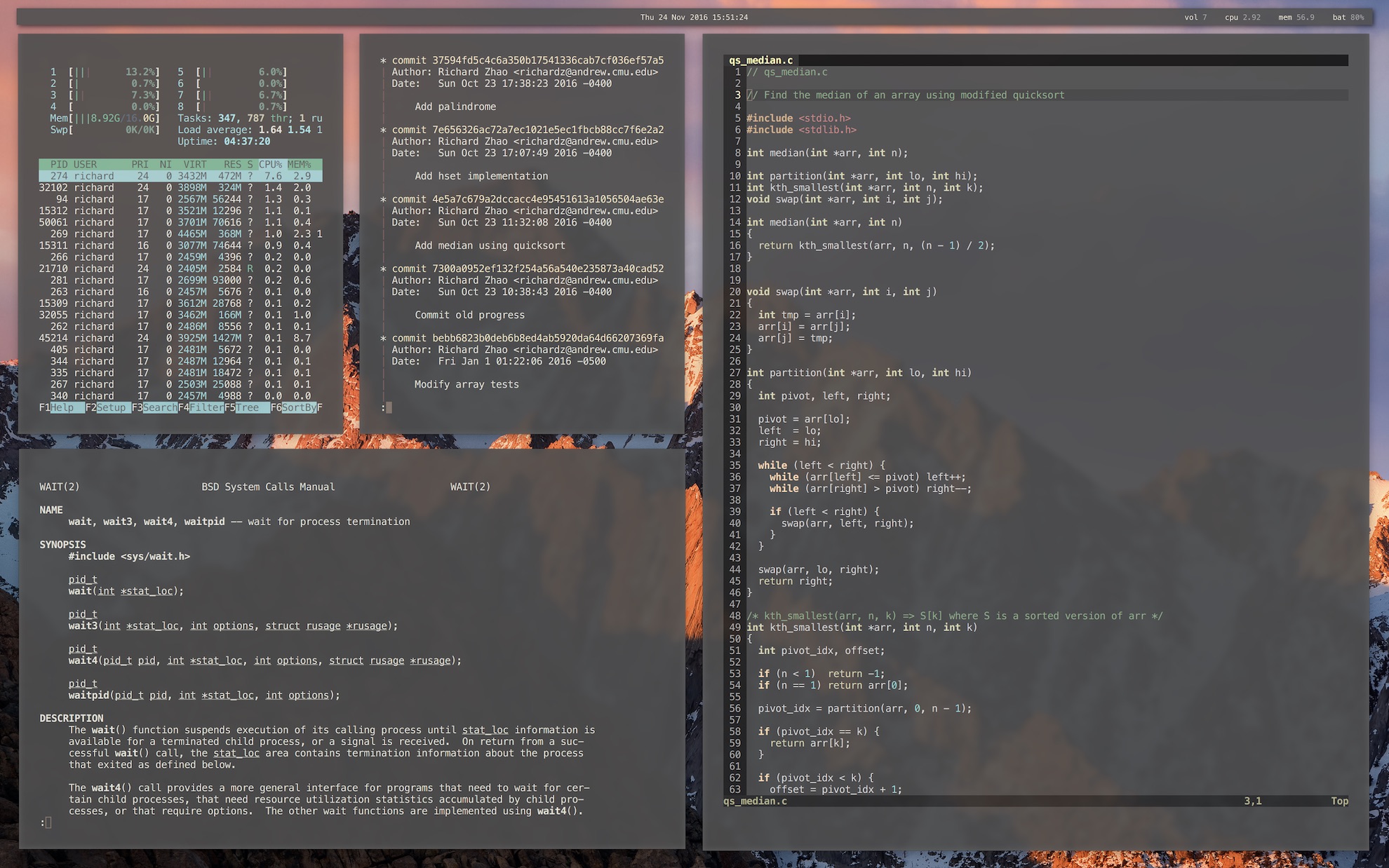This screenshot has width=1389, height=868.
Task: Click the F1 Help key in htop
Action: 62,407
